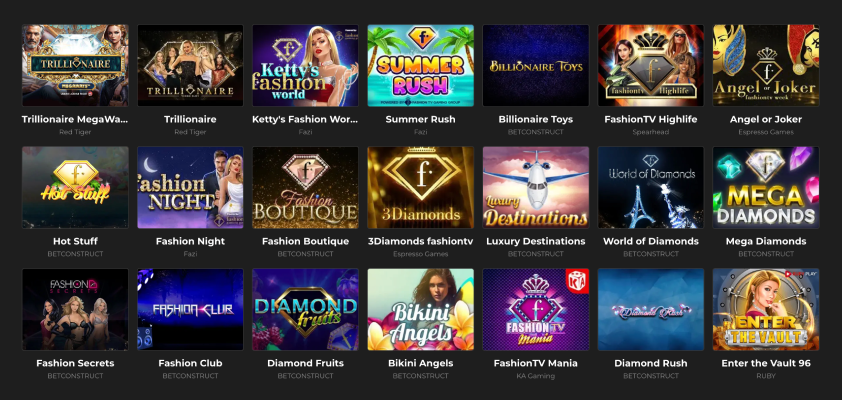Click the 3Diamonds fashiontv title link
Viewport: 842px width, 400px height.
420,241
